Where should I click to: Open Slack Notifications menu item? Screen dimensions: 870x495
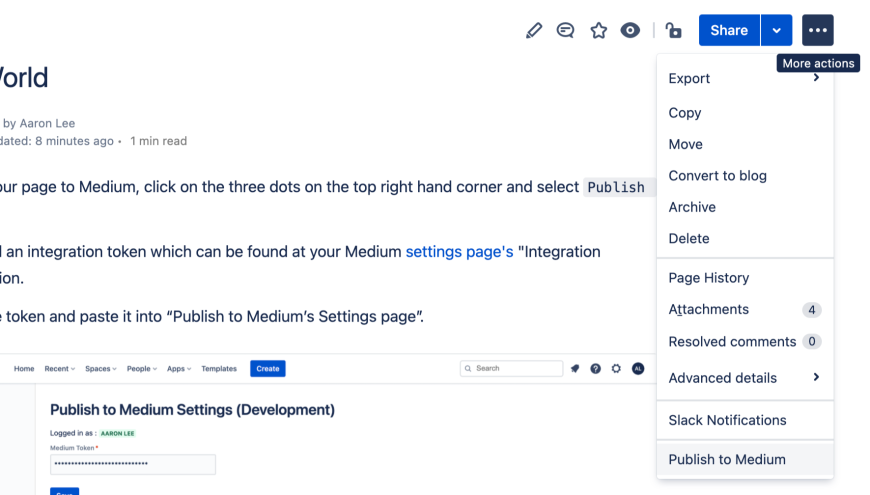point(727,421)
